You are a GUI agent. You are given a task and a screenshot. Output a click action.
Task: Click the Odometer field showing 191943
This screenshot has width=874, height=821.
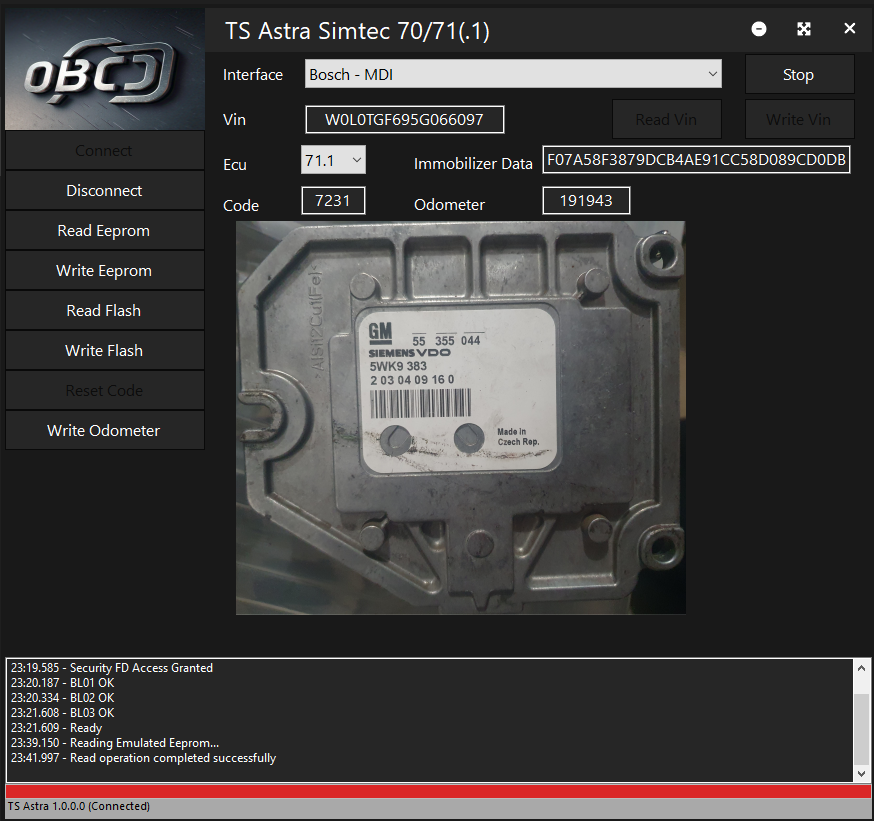586,201
